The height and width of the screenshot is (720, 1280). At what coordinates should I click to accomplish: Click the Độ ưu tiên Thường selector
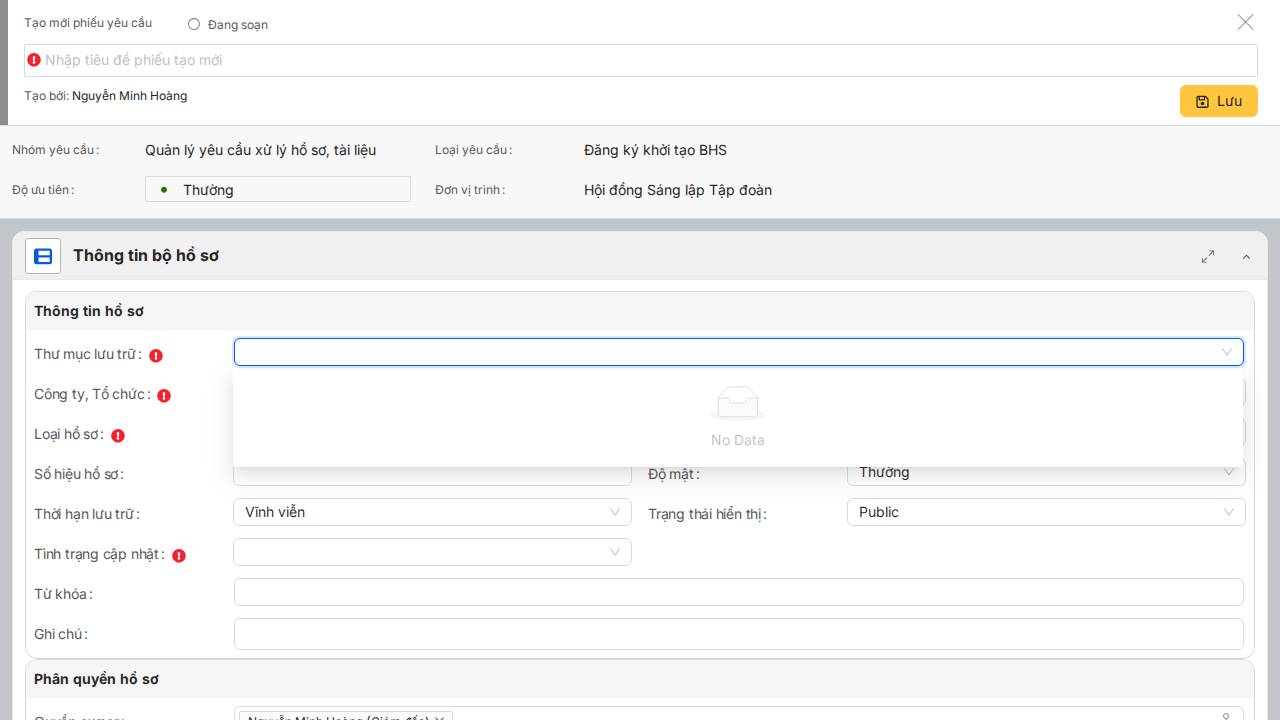click(277, 189)
